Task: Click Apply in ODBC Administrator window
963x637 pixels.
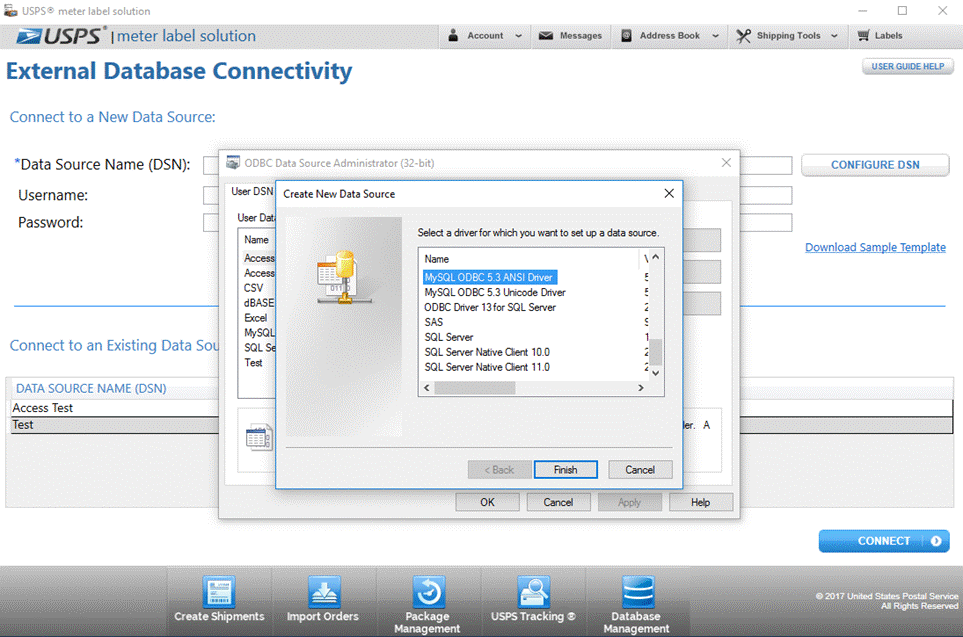Action: click(x=630, y=502)
